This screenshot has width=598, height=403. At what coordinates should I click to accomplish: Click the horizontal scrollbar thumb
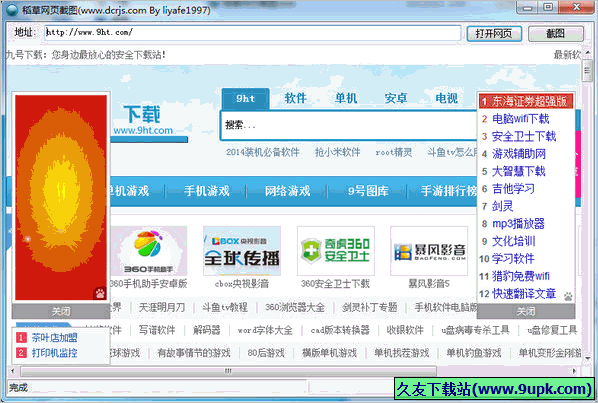pyautogui.click(x=228, y=371)
